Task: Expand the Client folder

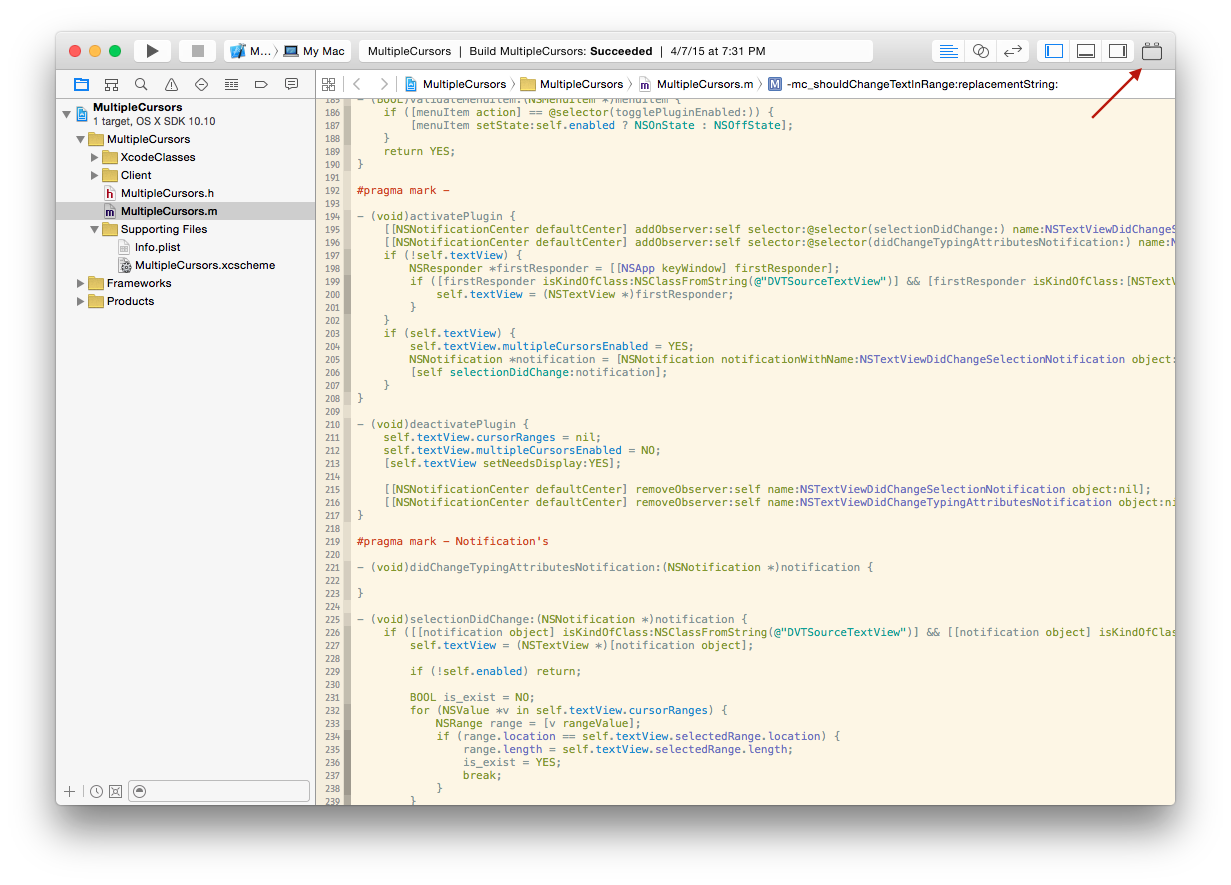Action: coord(95,175)
